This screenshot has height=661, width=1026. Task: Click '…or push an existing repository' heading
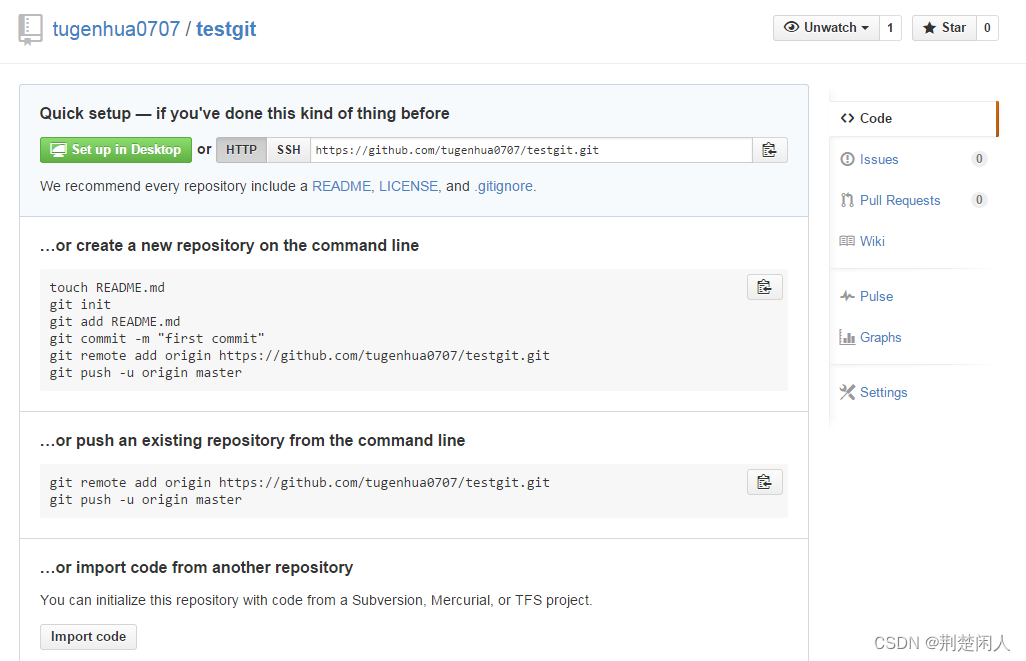253,440
